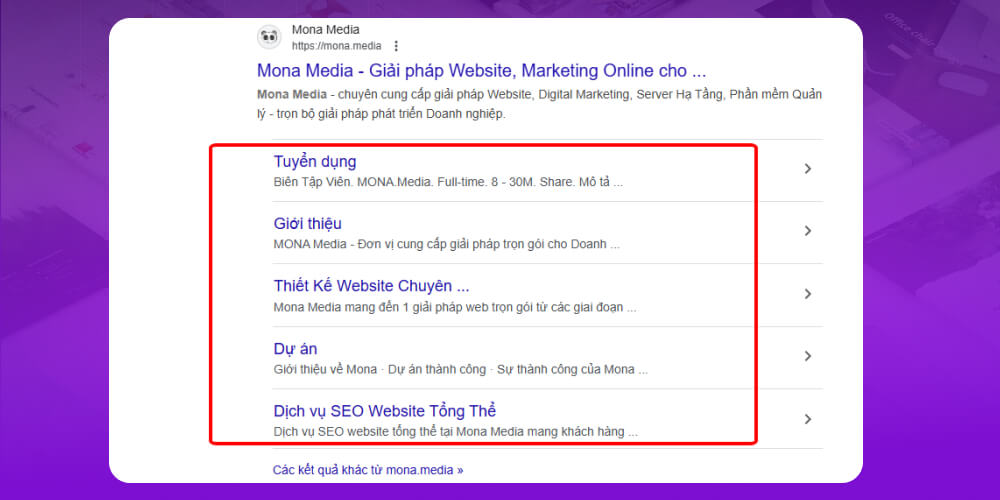This screenshot has width=1000, height=500.
Task: Click the Mona Media panda favicon
Action: 269,38
